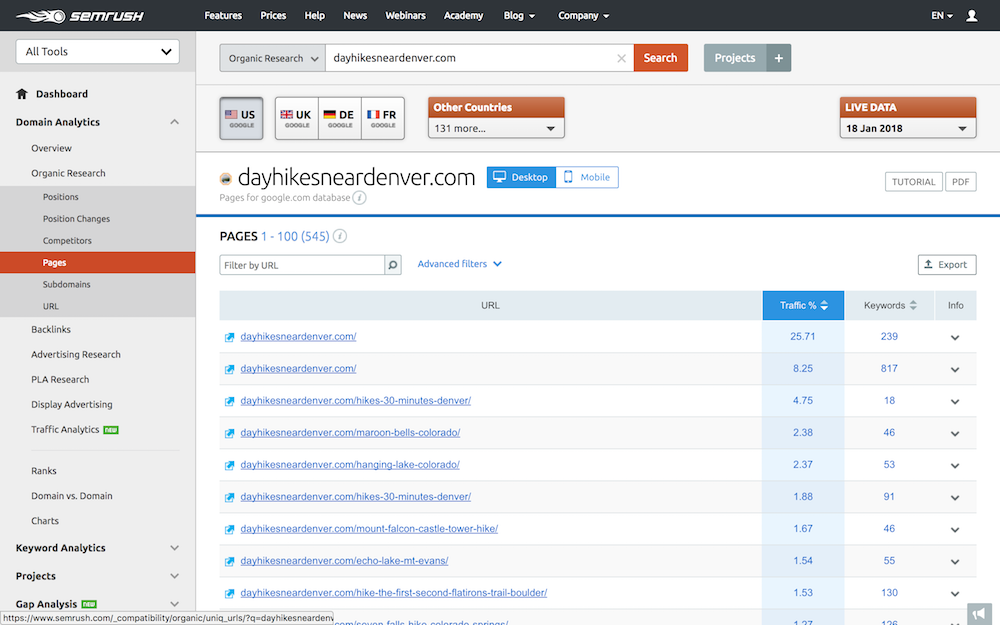Select the FR Google database
This screenshot has height=625, width=1000.
pyautogui.click(x=383, y=118)
